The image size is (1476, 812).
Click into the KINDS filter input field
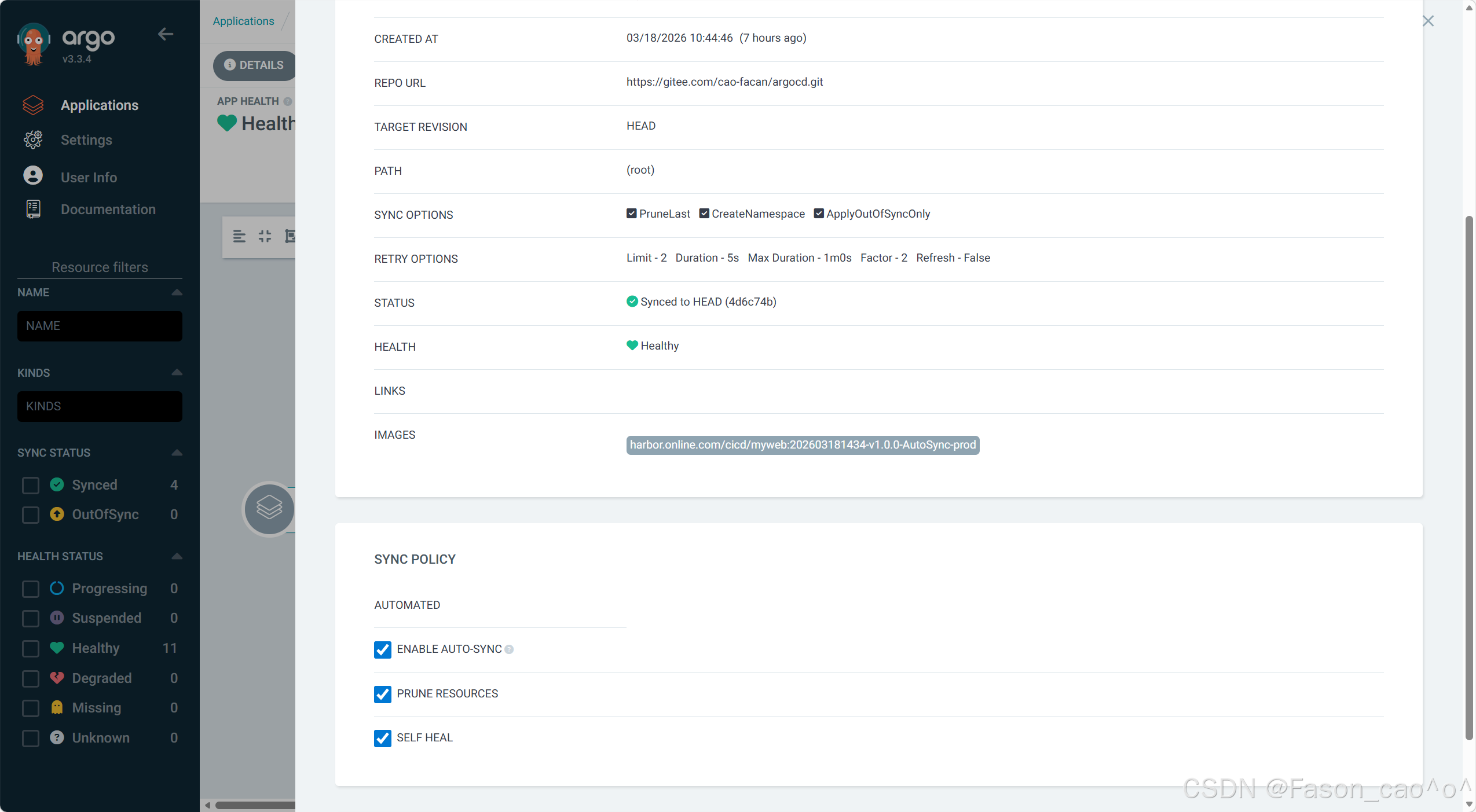100,406
